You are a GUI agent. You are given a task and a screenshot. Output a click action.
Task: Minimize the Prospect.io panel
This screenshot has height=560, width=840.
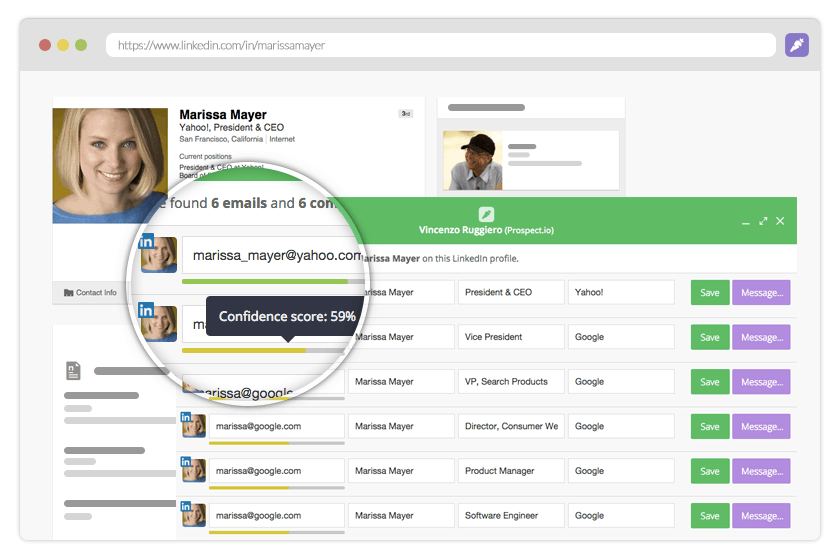pyautogui.click(x=745, y=222)
